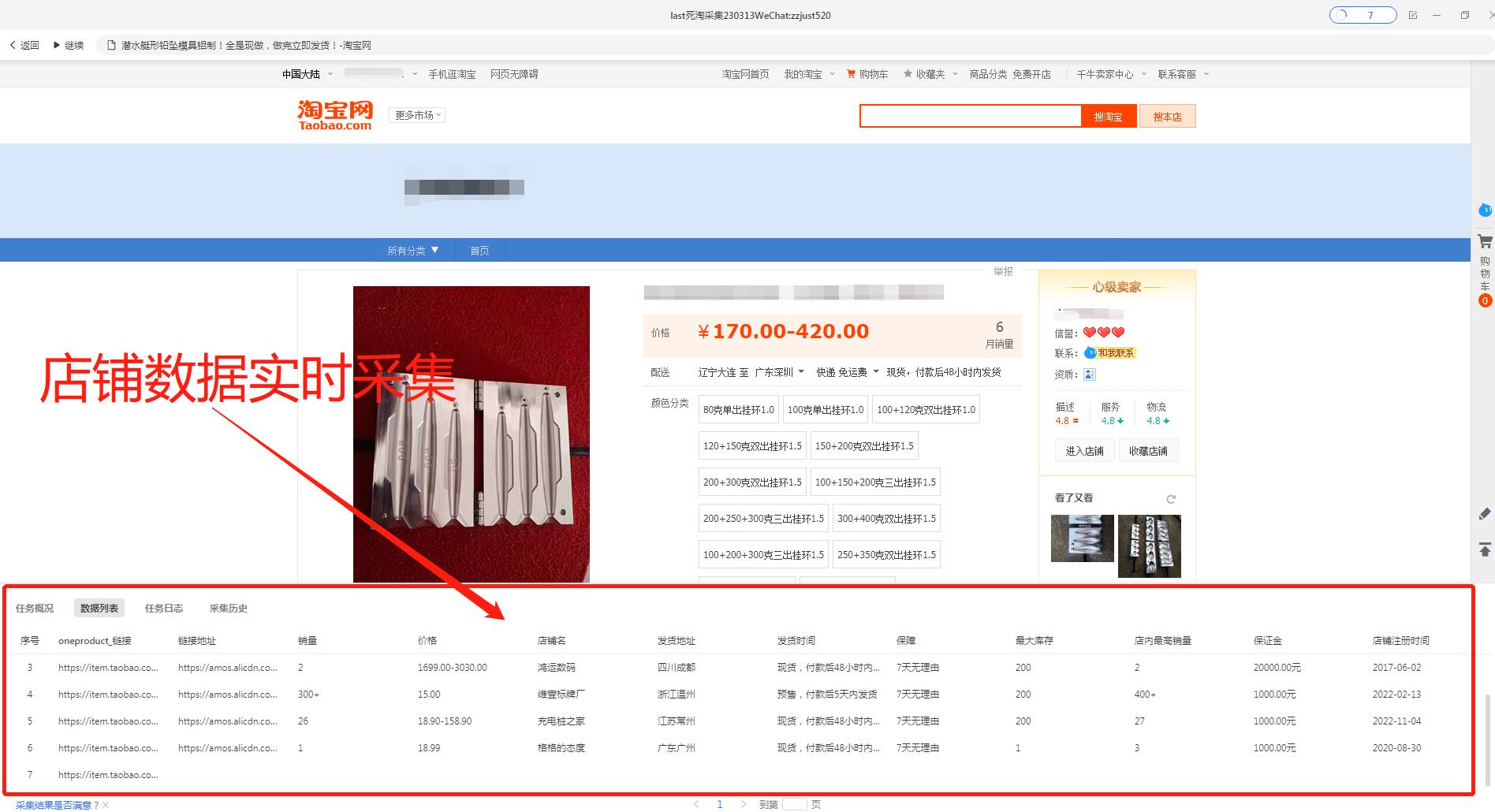This screenshot has height=812, width=1495.
Task: Click the 进入店铺 button
Action: 1084,450
